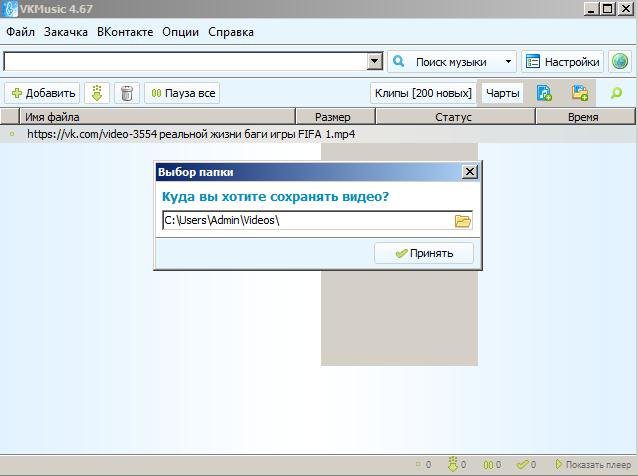Sort by Размер column header
This screenshot has width=638, height=476.
point(335,117)
